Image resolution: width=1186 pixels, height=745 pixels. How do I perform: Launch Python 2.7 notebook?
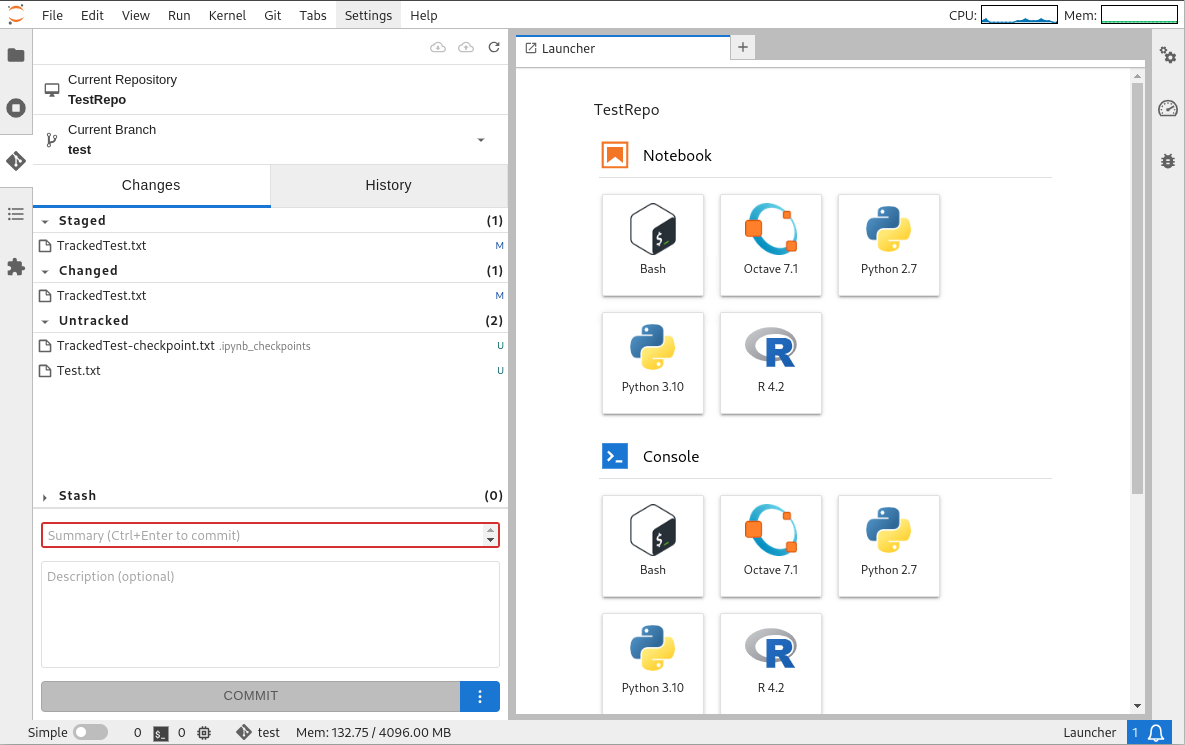pos(889,245)
